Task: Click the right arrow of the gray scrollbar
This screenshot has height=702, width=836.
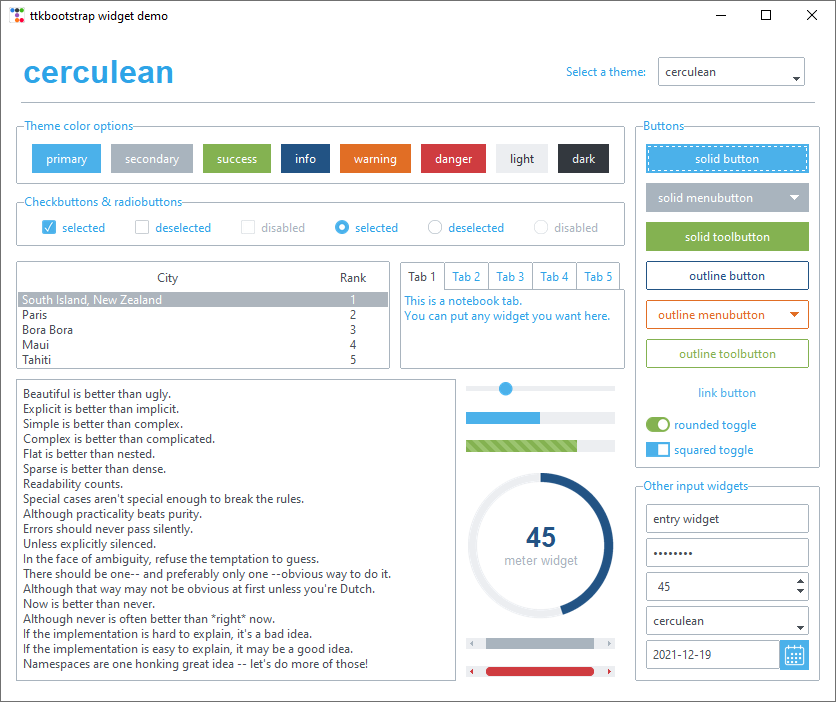Action: click(610, 643)
